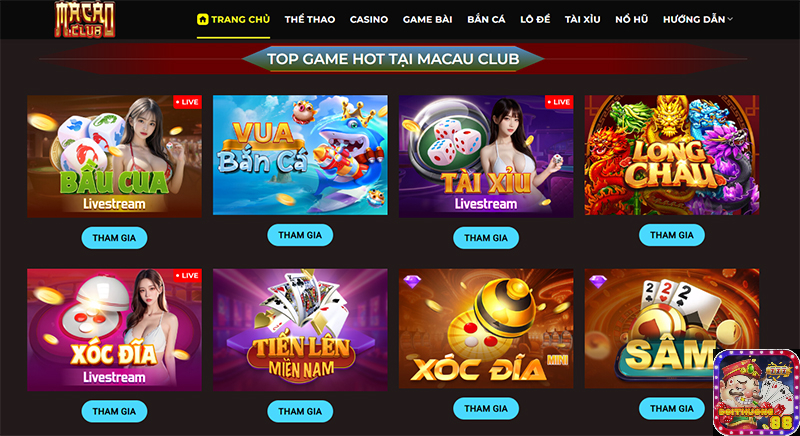Click the Top Game Hot Tại Macau Club banner
Viewport: 800px width, 436px height.
coord(393,59)
